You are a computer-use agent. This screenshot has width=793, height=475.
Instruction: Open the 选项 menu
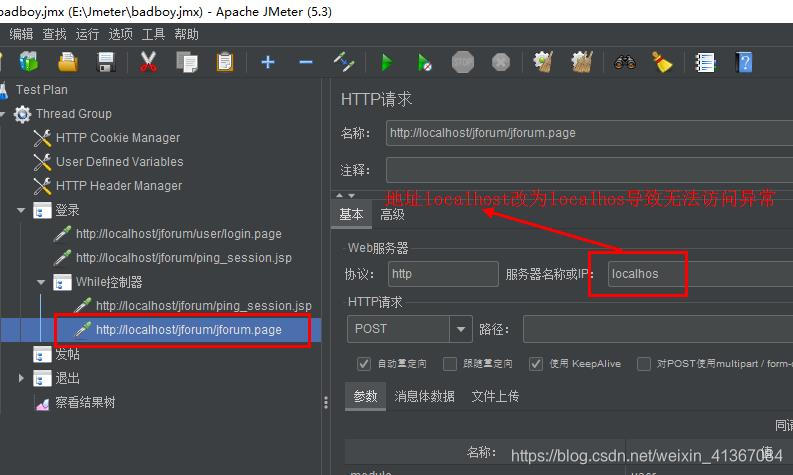[x=120, y=34]
